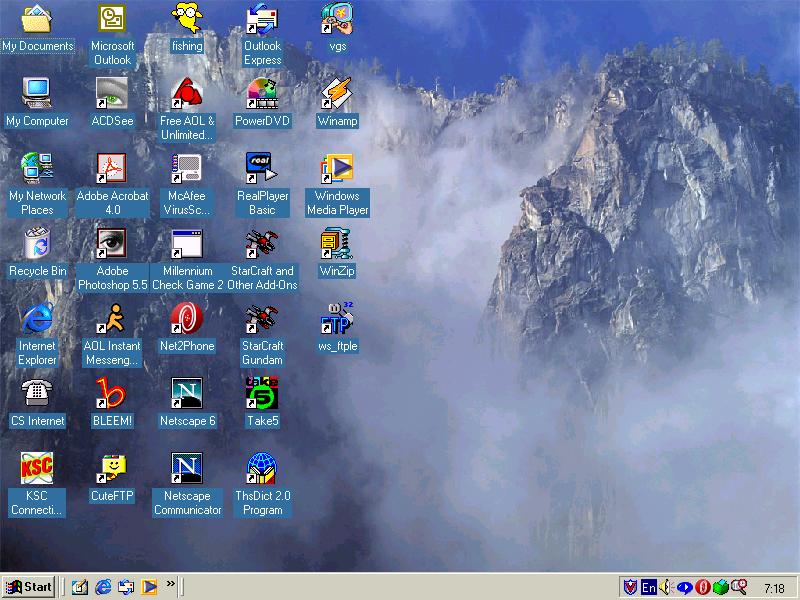800x600 pixels.
Task: Click the green cube tray icon
Action: pyautogui.click(x=720, y=588)
